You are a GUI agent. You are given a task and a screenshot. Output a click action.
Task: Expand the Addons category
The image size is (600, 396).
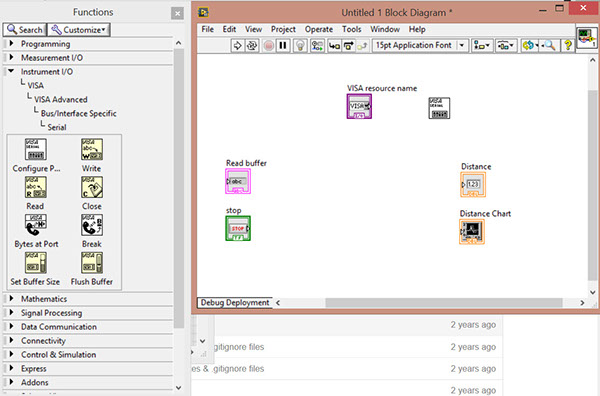click(x=11, y=382)
